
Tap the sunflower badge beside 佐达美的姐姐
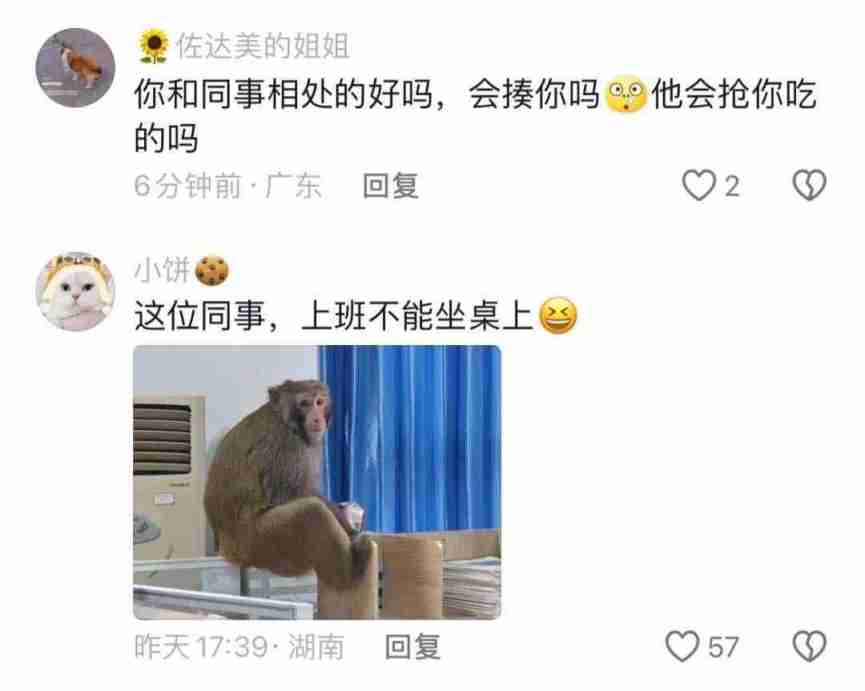pos(153,46)
